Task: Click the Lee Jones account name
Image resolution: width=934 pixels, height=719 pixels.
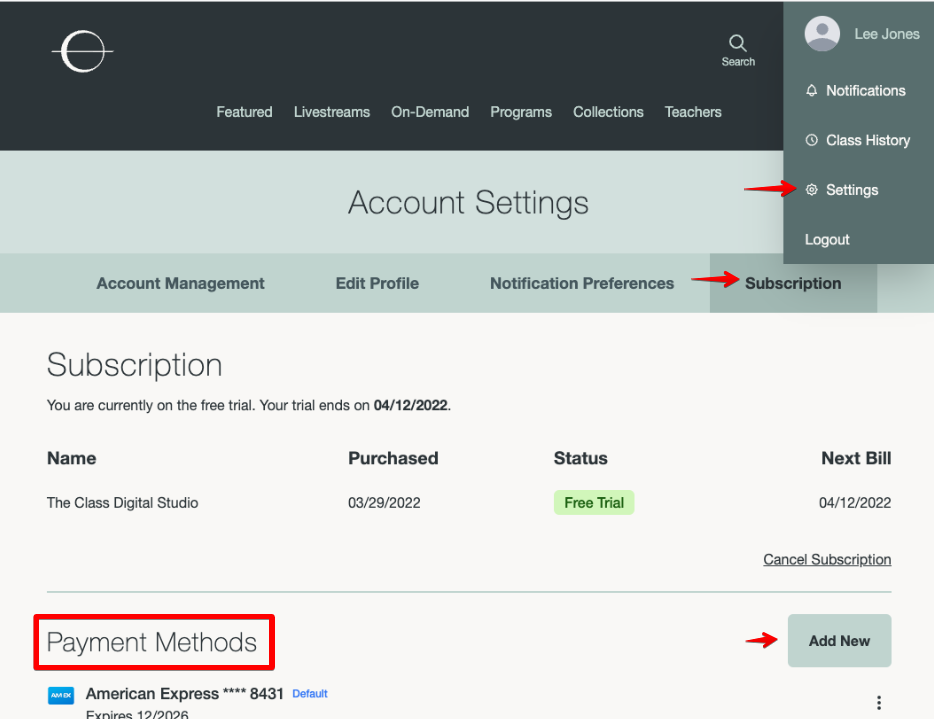Action: pyautogui.click(x=886, y=34)
